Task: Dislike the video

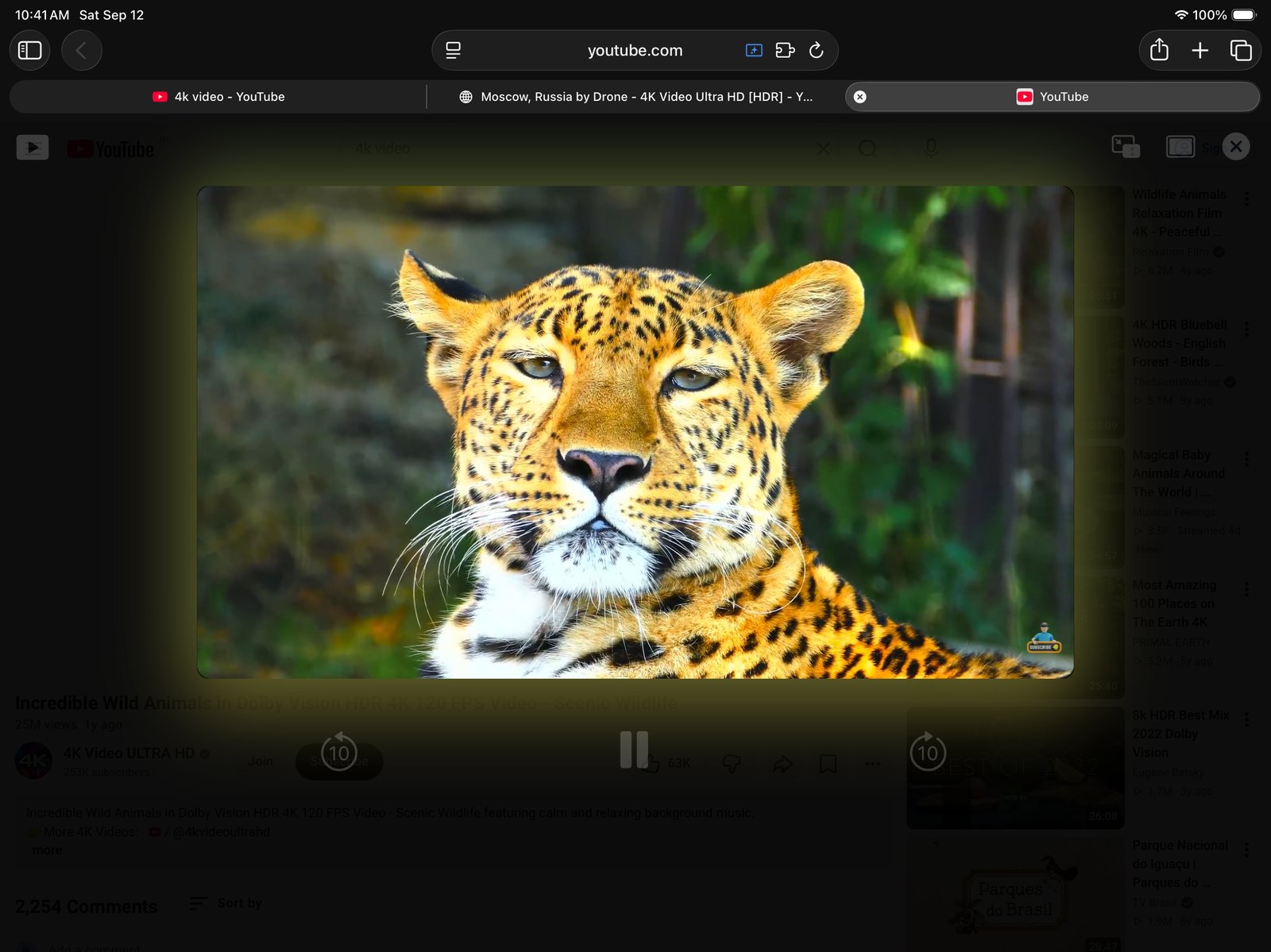Action: point(732,763)
